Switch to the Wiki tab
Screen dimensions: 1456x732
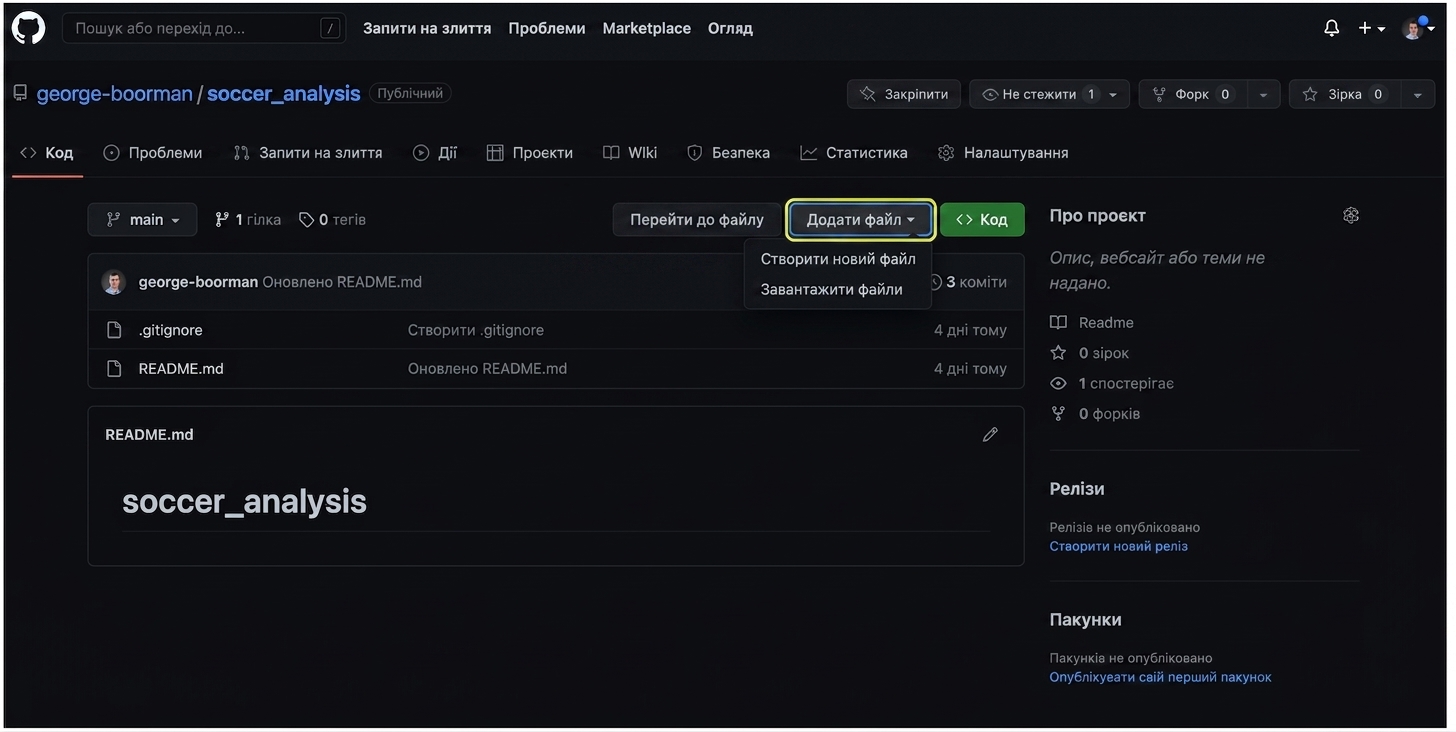click(630, 153)
